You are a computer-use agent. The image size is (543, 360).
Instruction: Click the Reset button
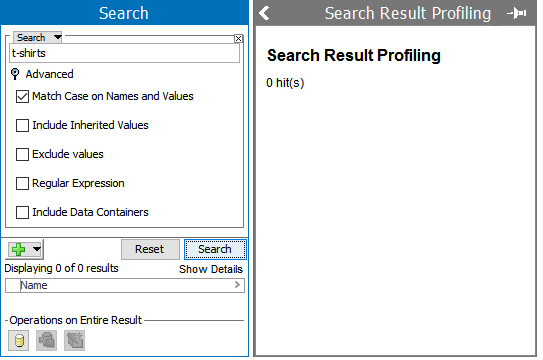150,249
